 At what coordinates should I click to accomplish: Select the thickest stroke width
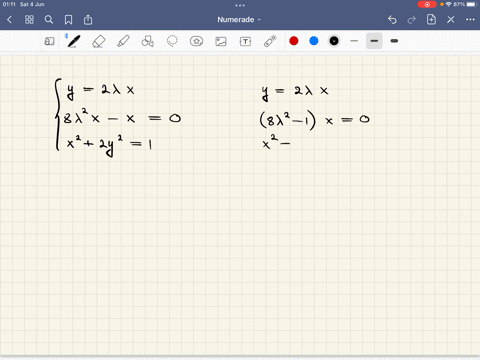click(394, 41)
